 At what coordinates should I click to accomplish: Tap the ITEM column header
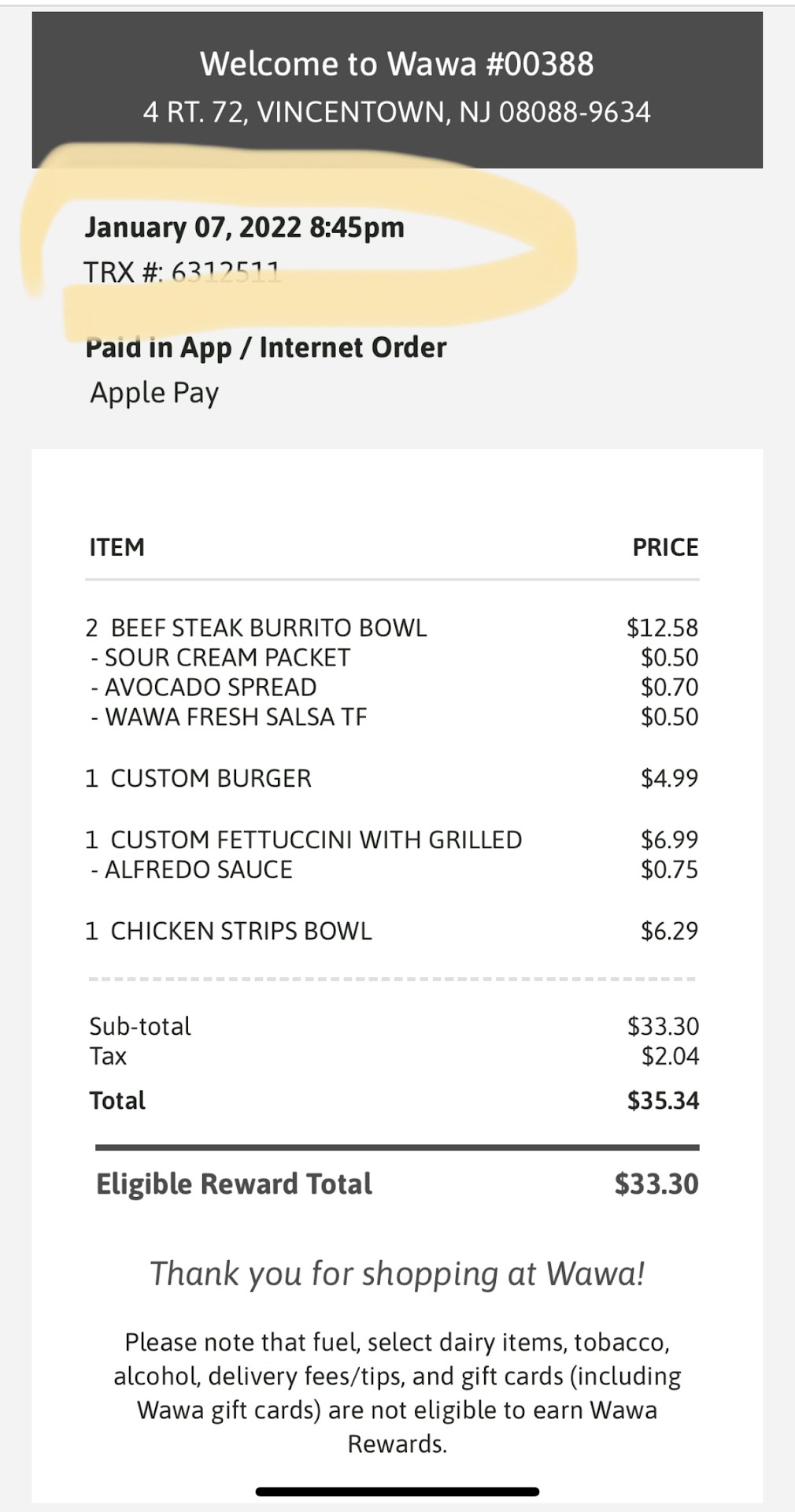point(116,547)
